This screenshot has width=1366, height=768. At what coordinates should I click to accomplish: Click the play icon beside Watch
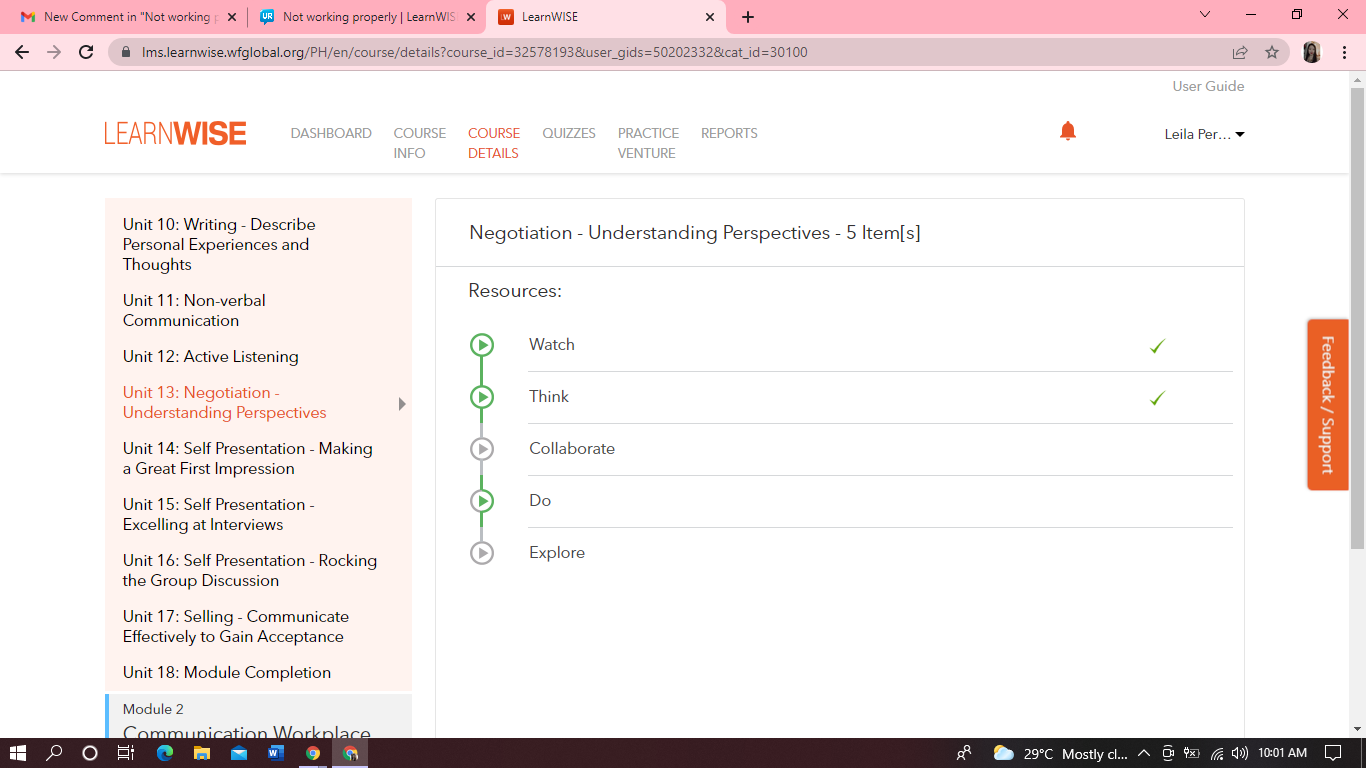[482, 345]
